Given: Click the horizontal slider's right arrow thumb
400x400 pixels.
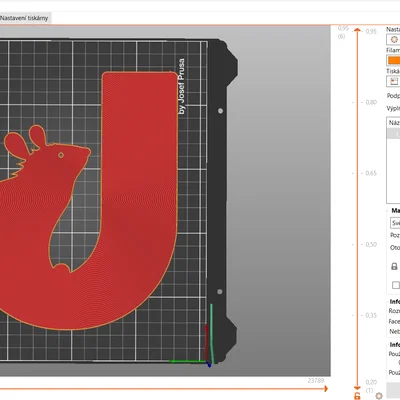Looking at the screenshot, I should click(326, 389).
